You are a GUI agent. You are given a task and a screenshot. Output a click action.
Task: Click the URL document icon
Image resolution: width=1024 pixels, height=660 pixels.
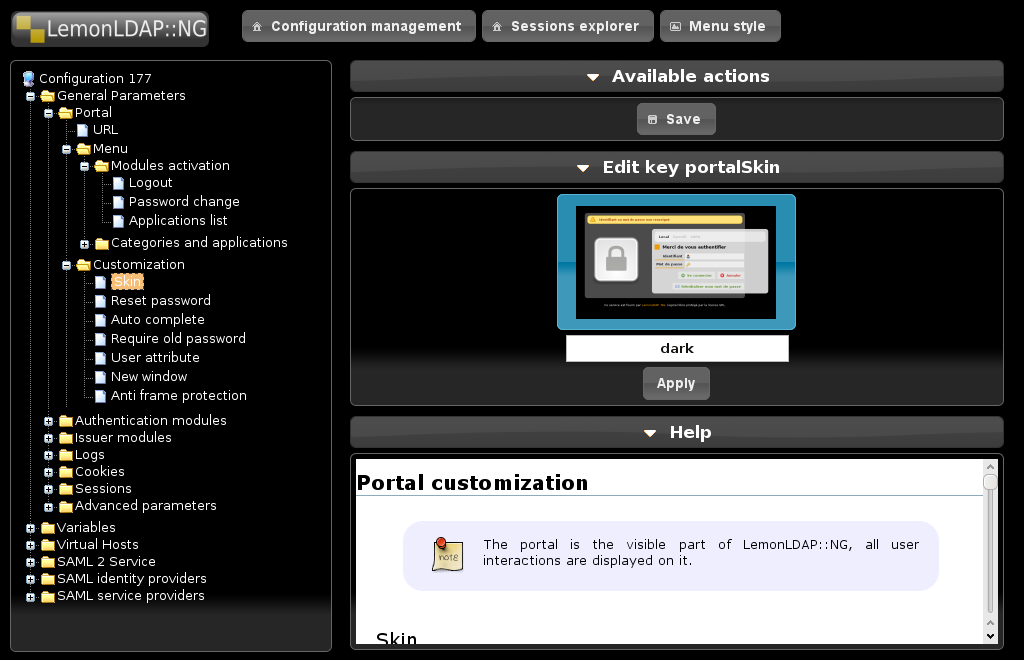coord(82,130)
